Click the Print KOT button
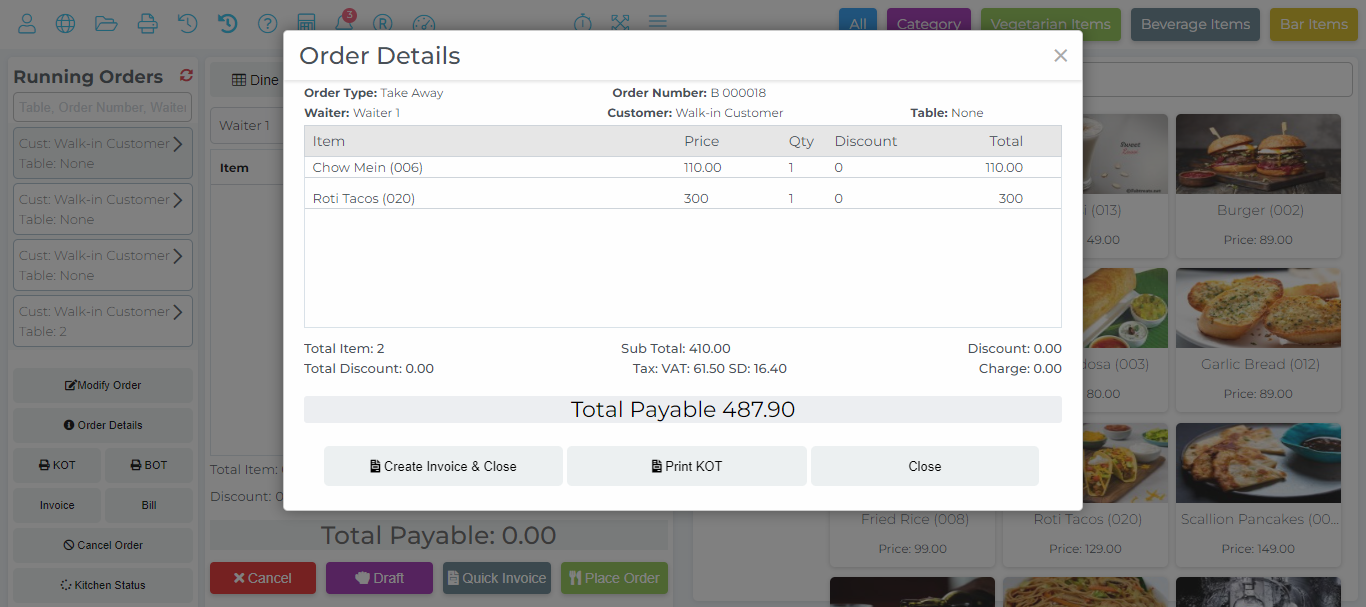This screenshot has width=1366, height=607. point(686,466)
